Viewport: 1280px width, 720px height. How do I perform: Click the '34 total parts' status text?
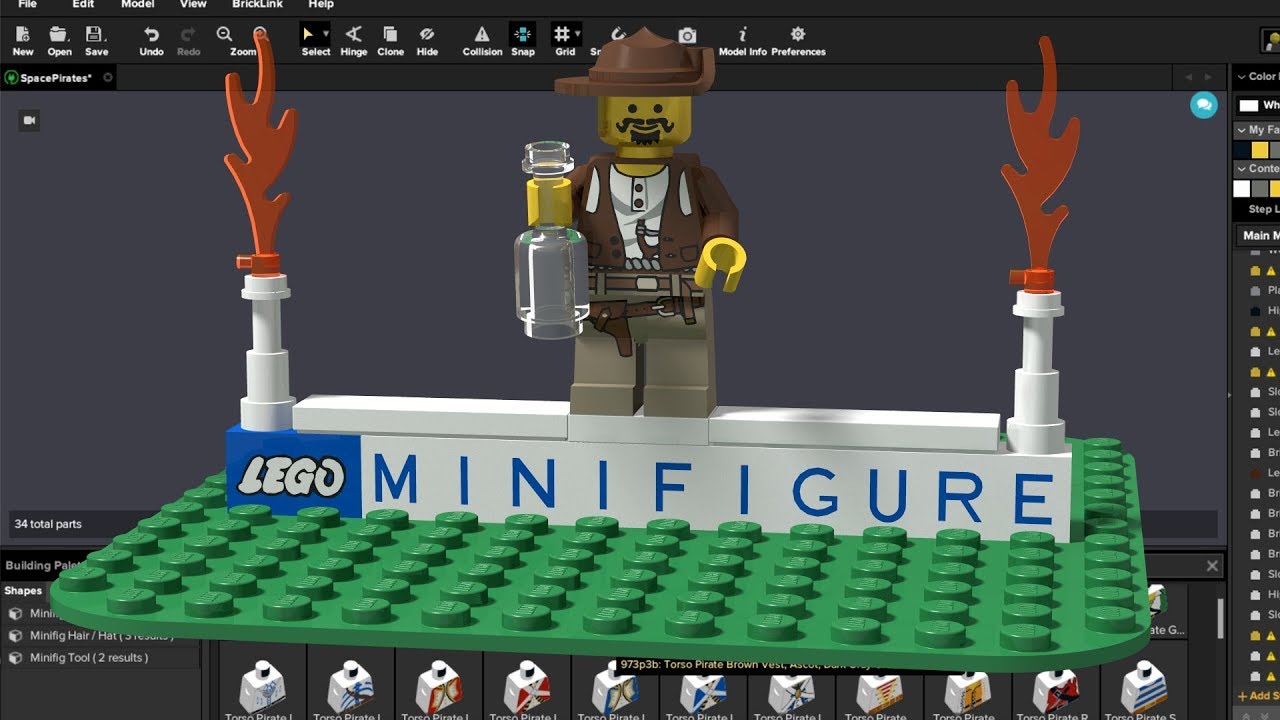point(48,524)
